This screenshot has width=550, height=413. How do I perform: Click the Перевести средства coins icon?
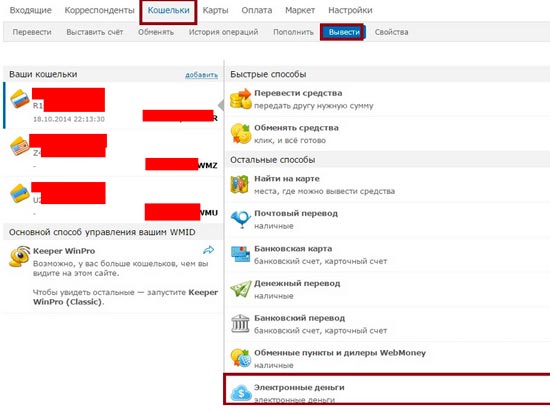coord(241,99)
